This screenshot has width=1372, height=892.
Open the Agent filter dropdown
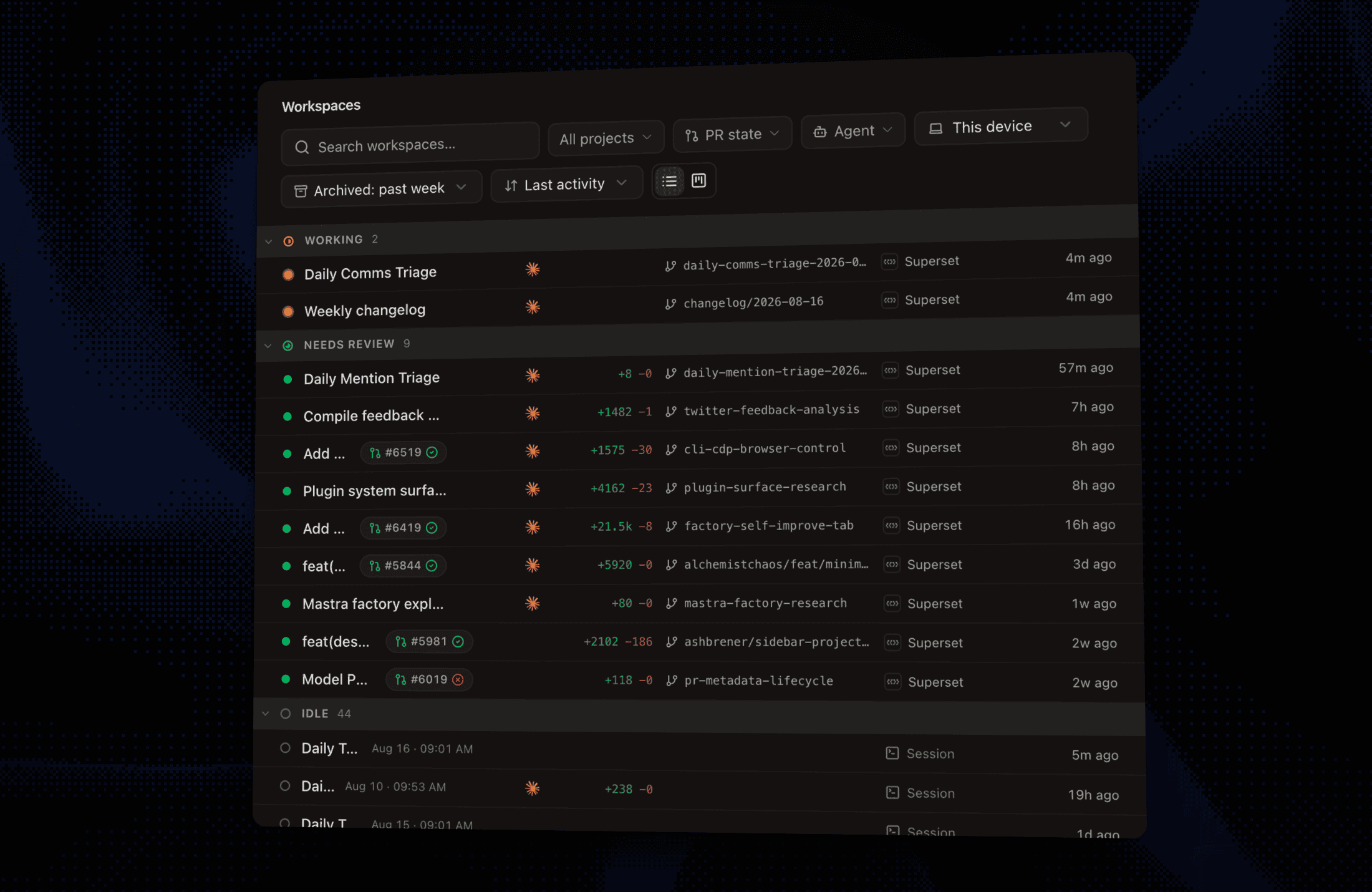click(853, 131)
